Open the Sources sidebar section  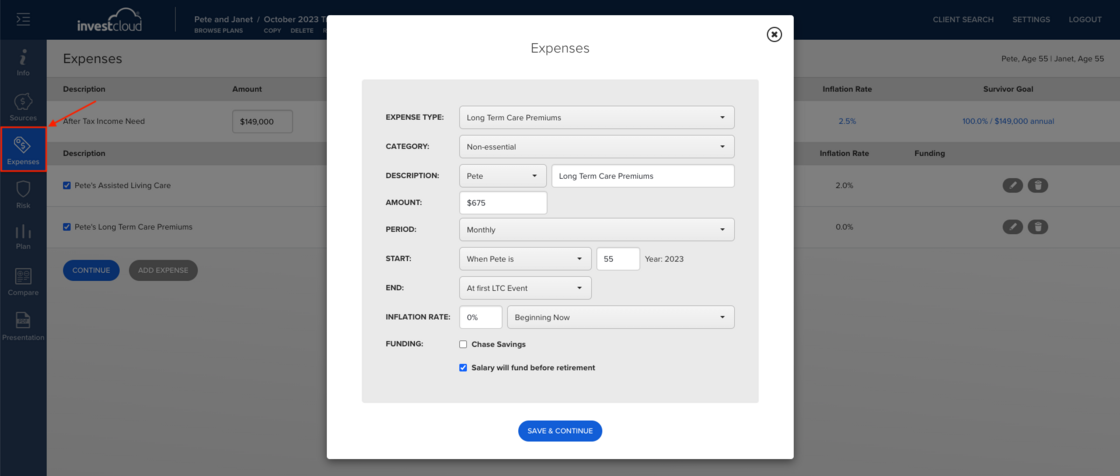tap(23, 106)
